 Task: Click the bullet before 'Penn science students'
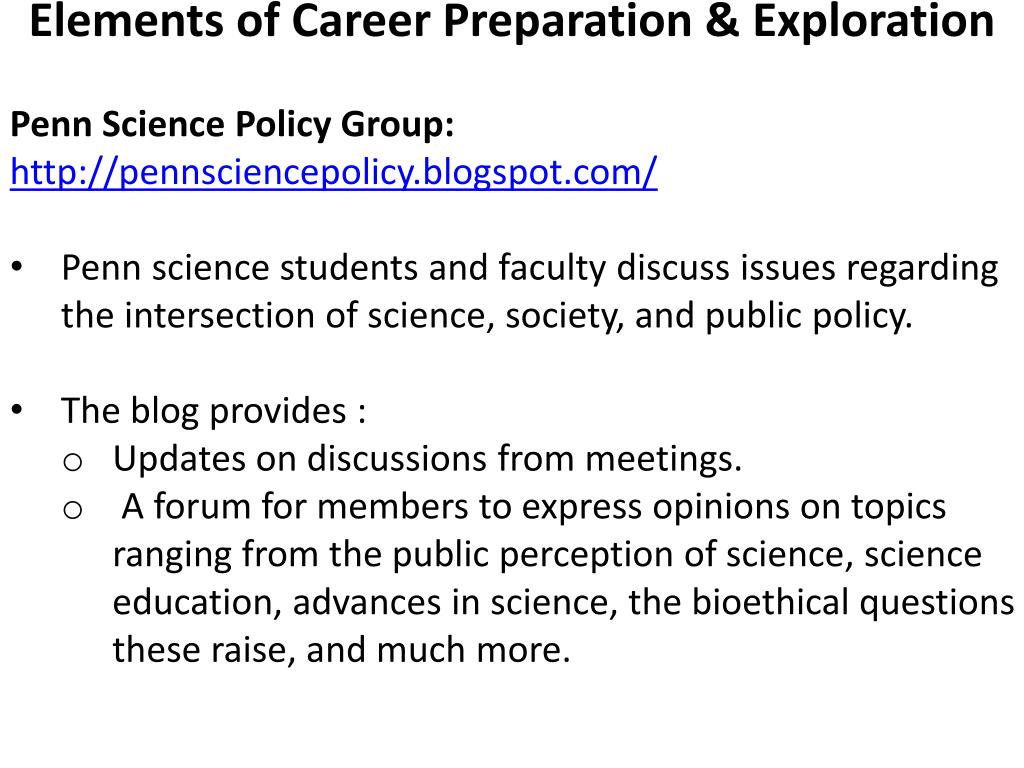[x=17, y=267]
